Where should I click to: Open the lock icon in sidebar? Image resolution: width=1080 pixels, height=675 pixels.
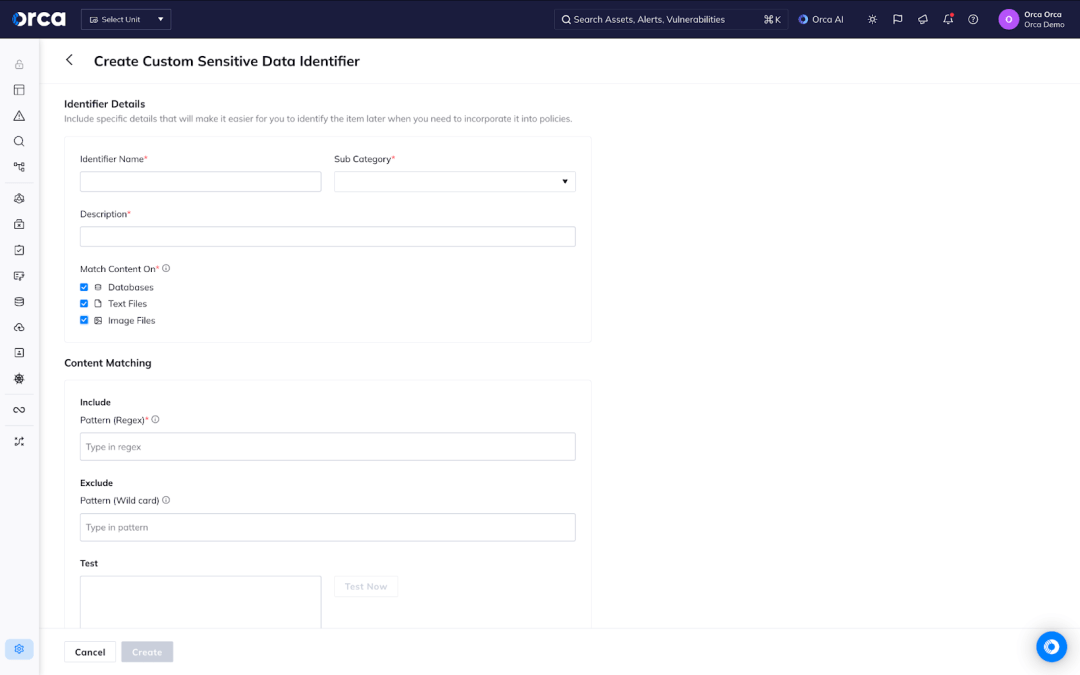point(19,65)
